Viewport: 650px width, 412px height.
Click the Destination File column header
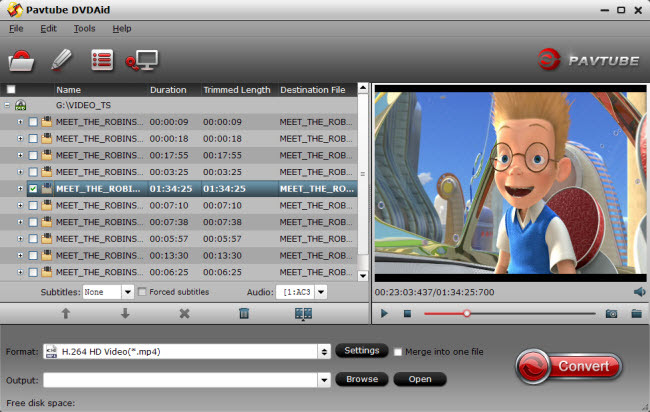[x=317, y=90]
